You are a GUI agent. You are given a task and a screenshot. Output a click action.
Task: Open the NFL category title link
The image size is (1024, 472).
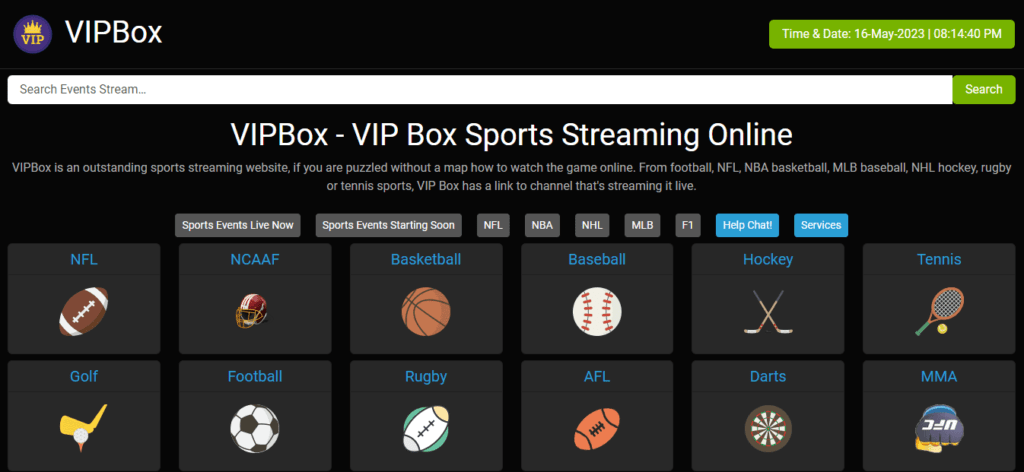coord(84,259)
